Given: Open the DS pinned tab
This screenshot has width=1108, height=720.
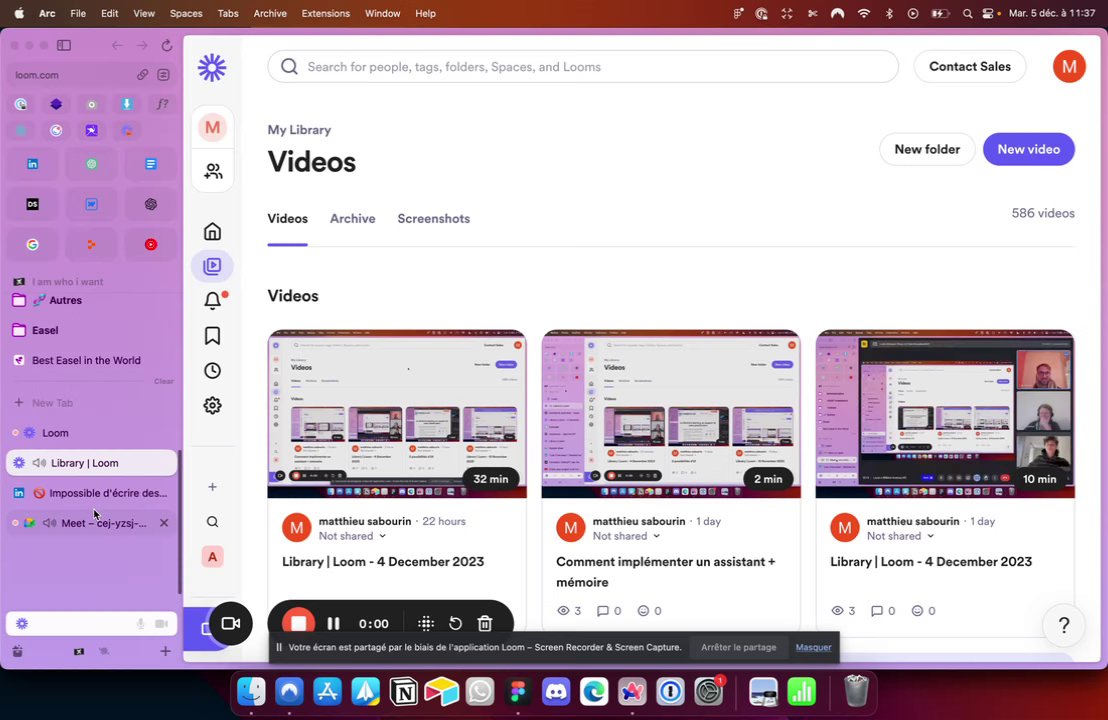Looking at the screenshot, I should click(33, 204).
